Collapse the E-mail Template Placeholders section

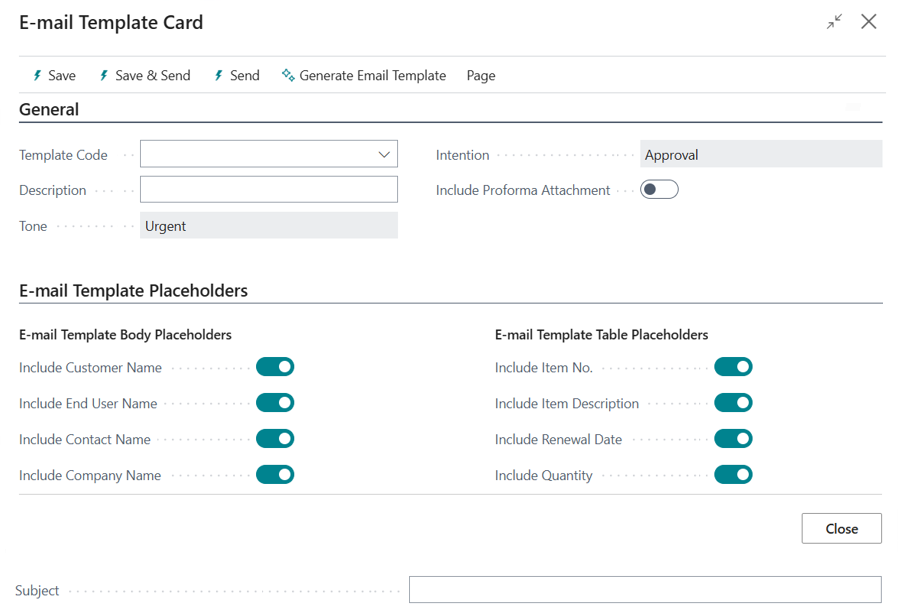coord(133,290)
